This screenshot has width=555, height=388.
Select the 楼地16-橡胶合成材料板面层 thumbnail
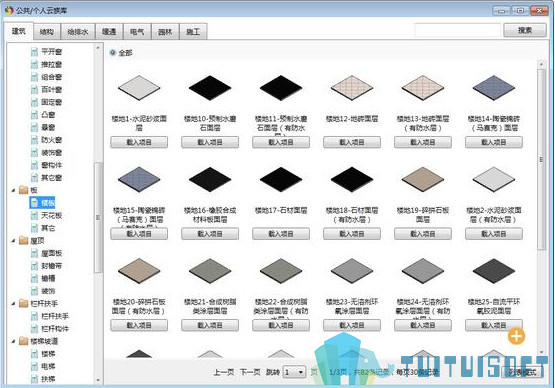210,179
